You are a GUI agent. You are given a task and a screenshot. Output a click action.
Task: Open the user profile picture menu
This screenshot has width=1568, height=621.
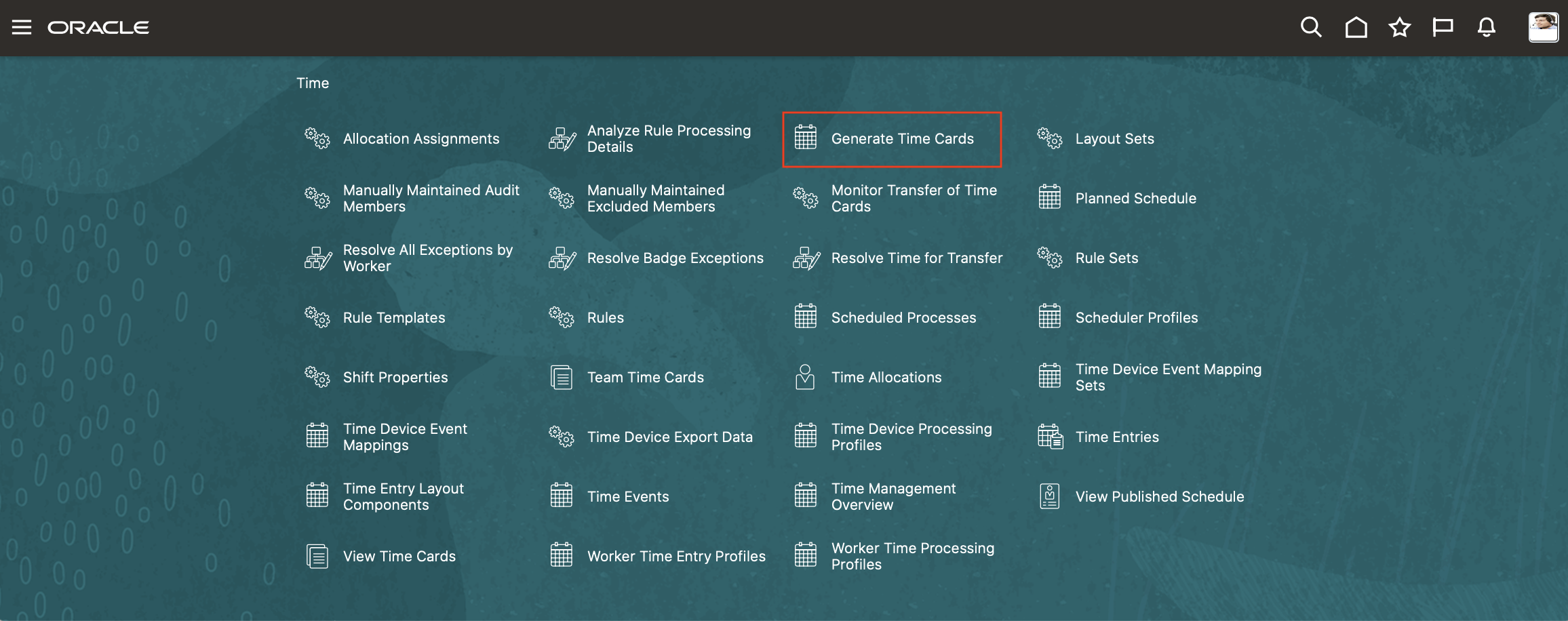coord(1543,27)
